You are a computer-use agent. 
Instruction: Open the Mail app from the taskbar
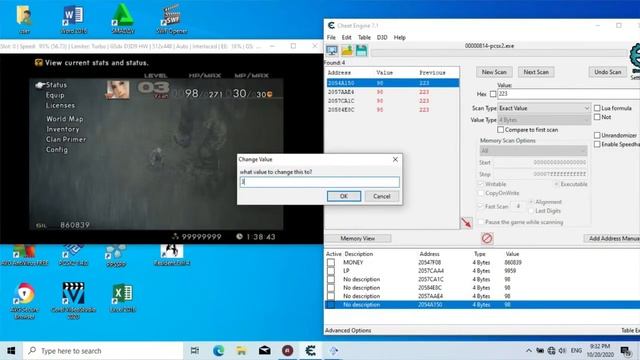(264, 351)
